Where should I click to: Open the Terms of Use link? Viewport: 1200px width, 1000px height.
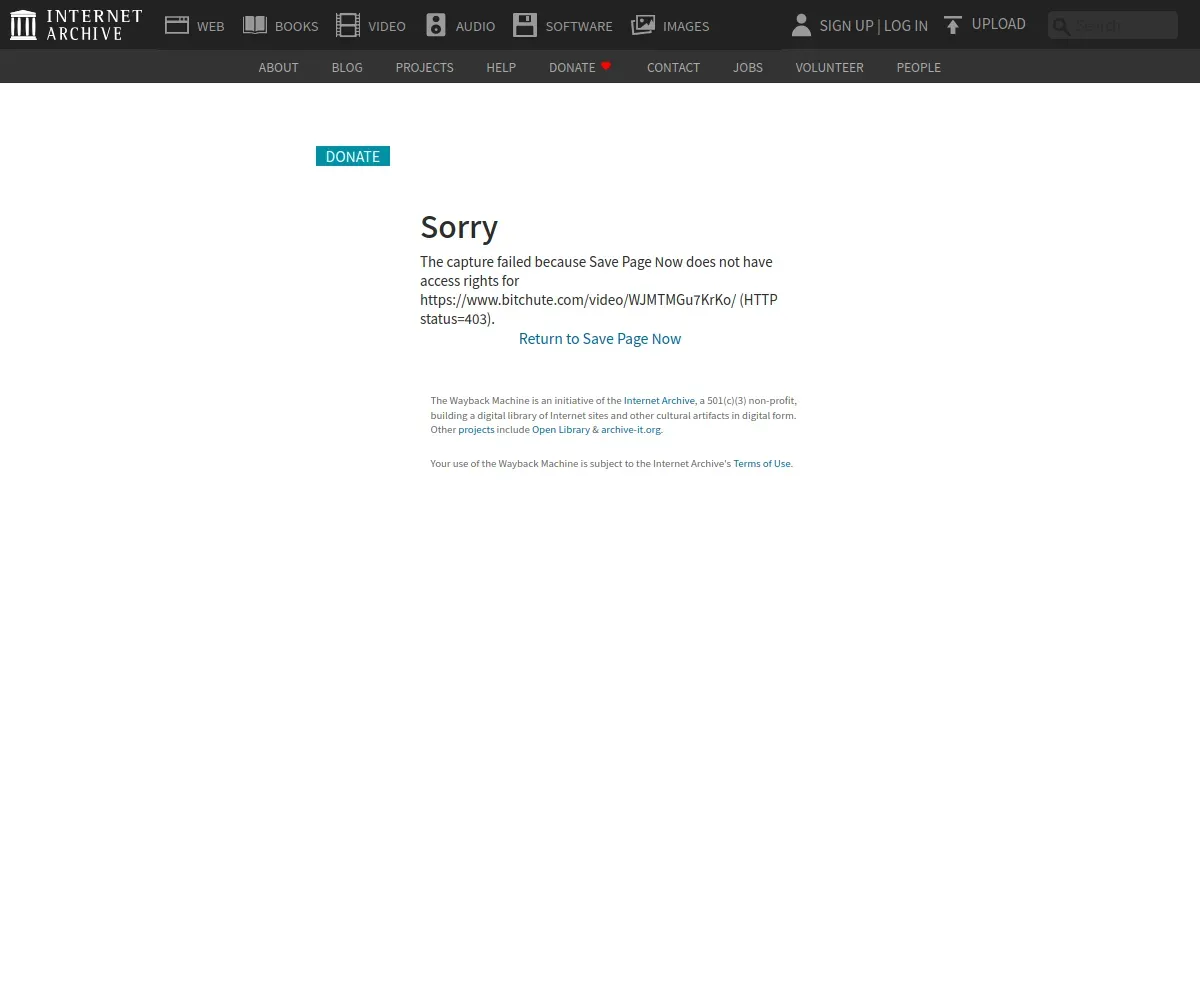coord(762,463)
